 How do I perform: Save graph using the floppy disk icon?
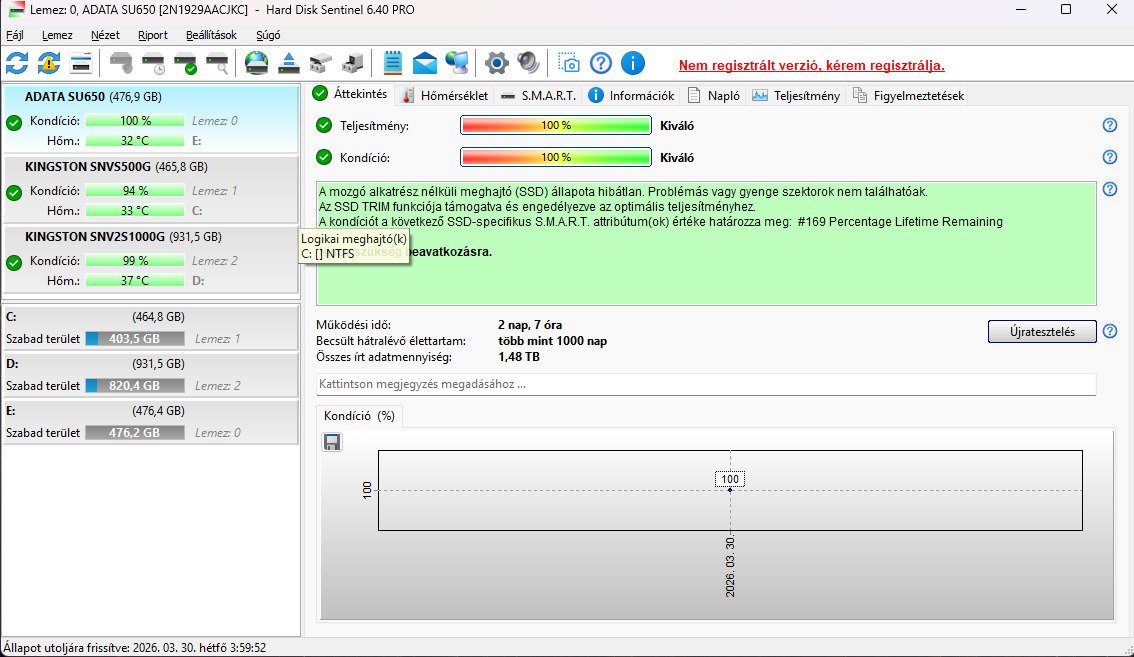tap(332, 442)
